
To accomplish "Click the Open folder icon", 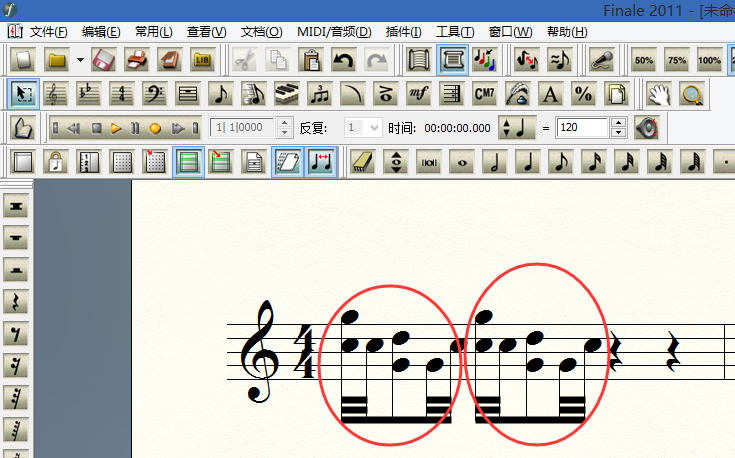I will pyautogui.click(x=56, y=60).
